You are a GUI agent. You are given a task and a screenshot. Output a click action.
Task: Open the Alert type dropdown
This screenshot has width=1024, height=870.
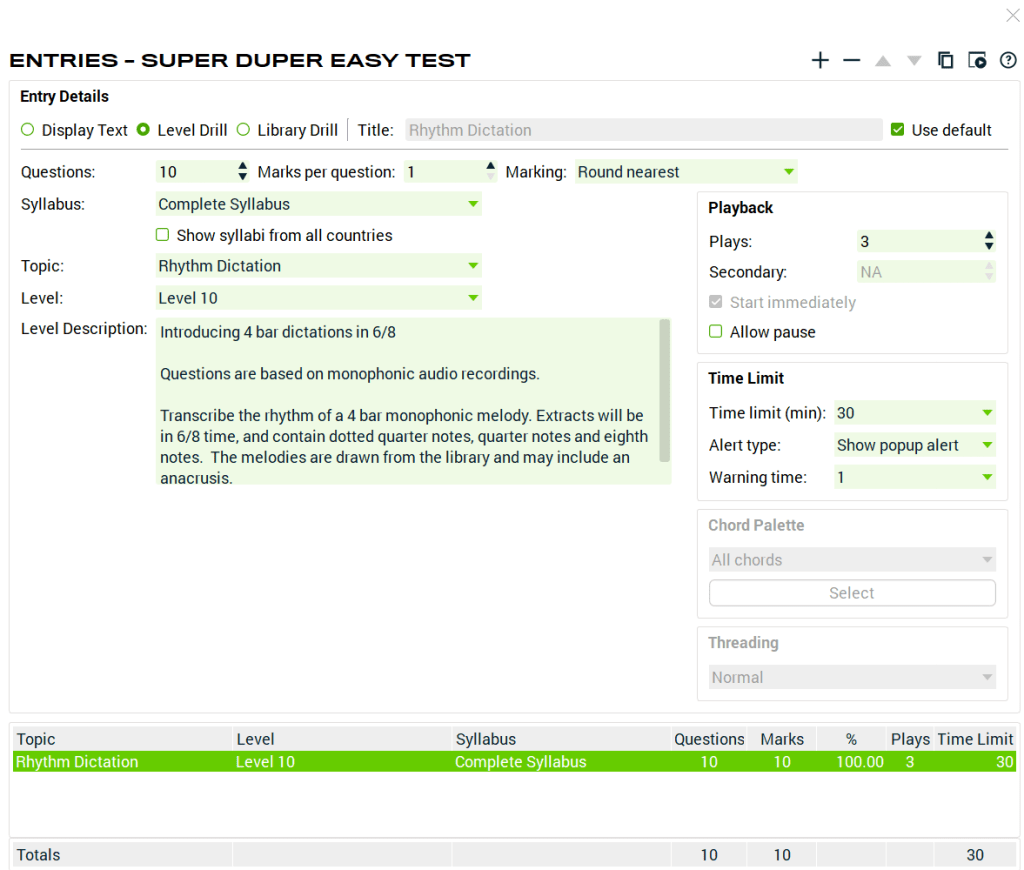click(914, 445)
